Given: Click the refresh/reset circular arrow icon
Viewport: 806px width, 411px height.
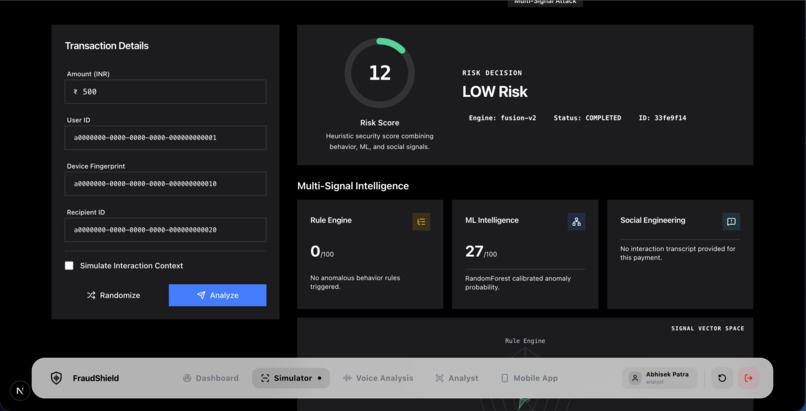Looking at the screenshot, I should 722,378.
